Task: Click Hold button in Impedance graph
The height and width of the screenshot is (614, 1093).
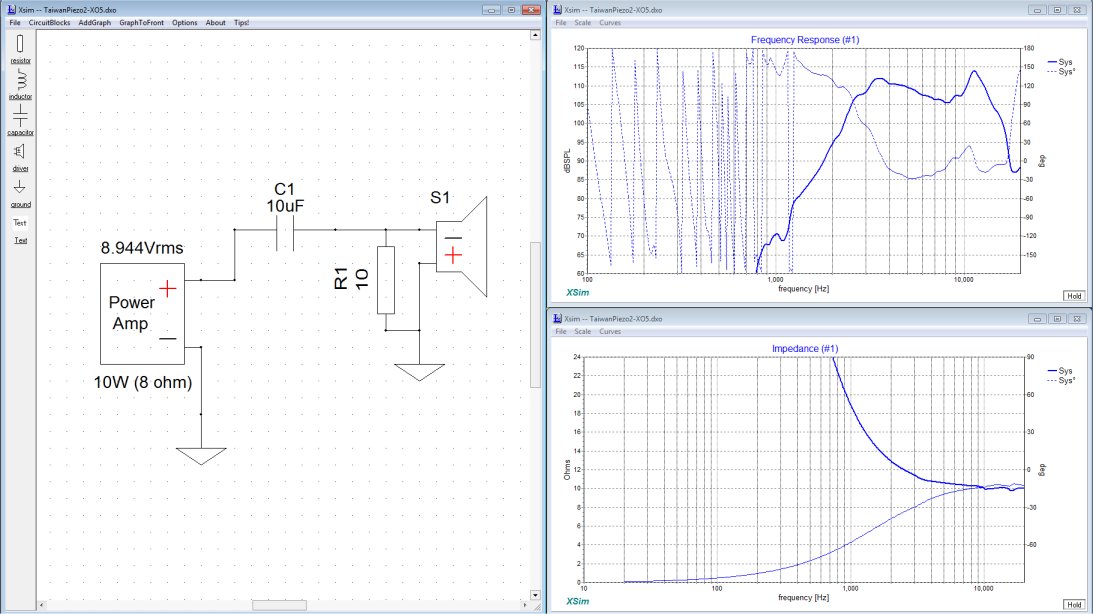Action: pos(1074,604)
